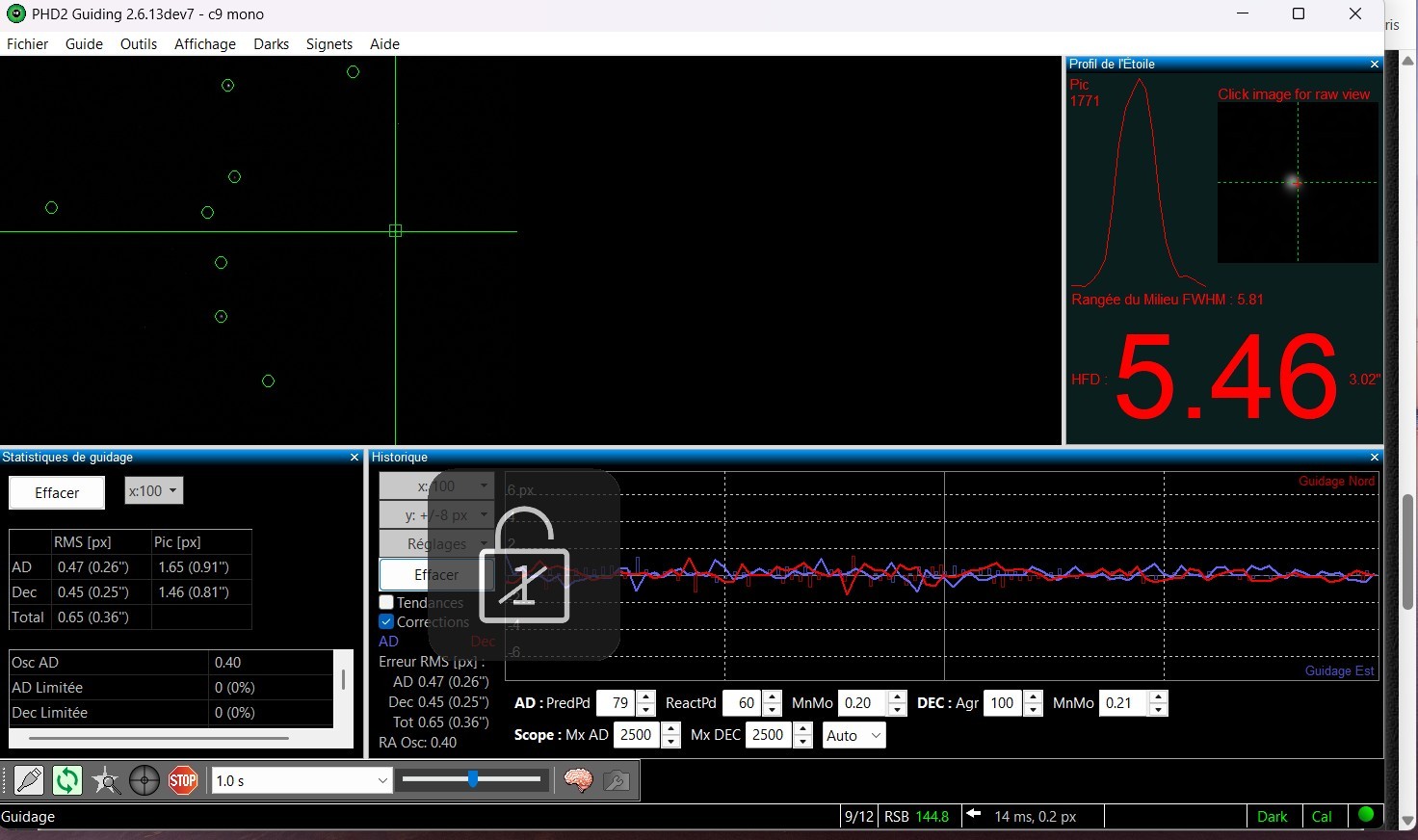Image resolution: width=1418 pixels, height=840 pixels.
Task: Click the DEC Agr field showing 100
Action: pos(1004,703)
